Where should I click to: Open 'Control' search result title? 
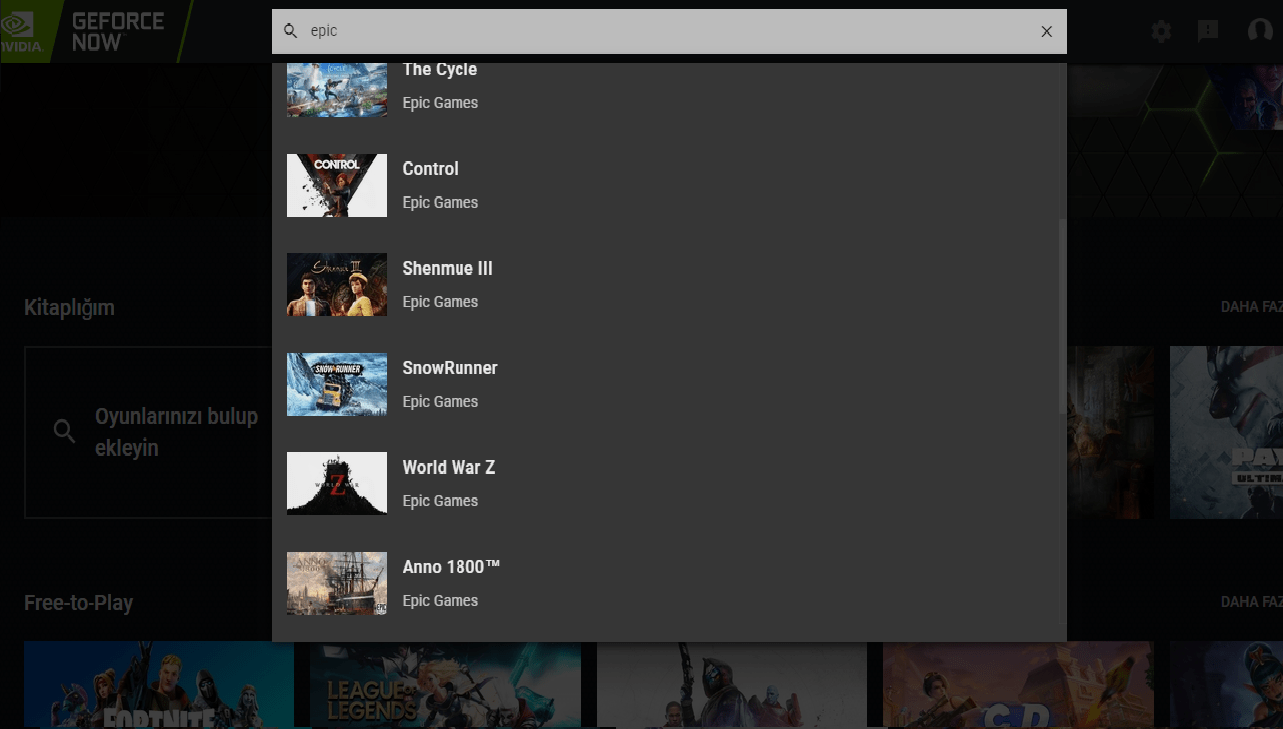431,169
